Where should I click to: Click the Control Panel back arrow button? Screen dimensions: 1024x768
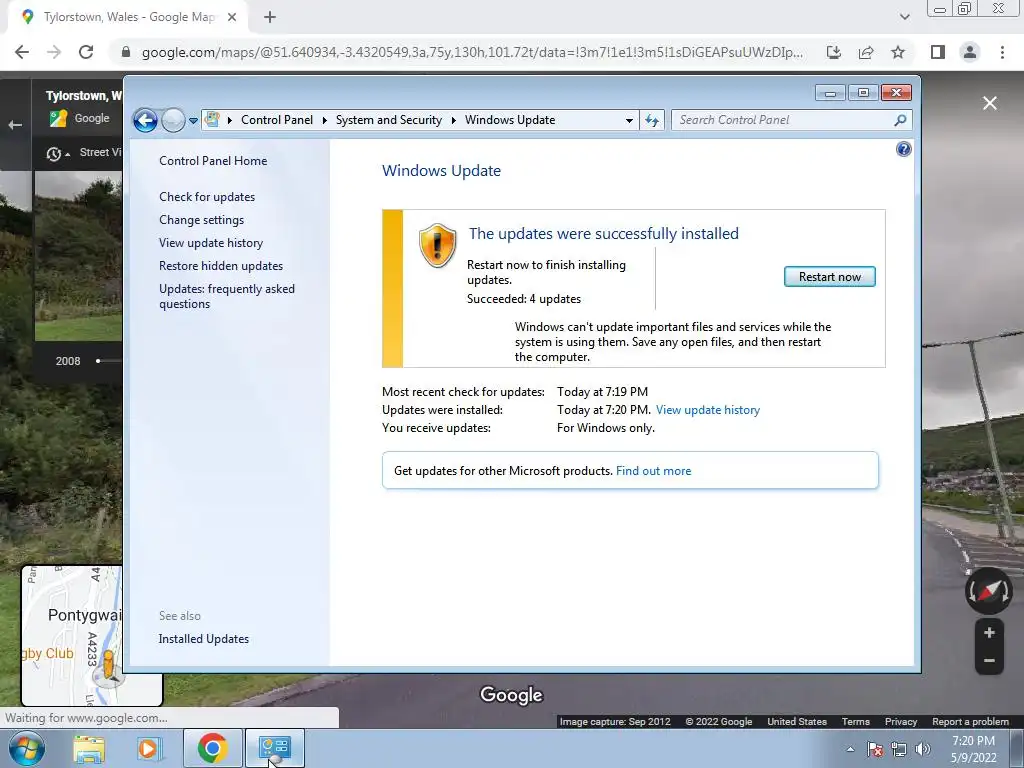(145, 120)
